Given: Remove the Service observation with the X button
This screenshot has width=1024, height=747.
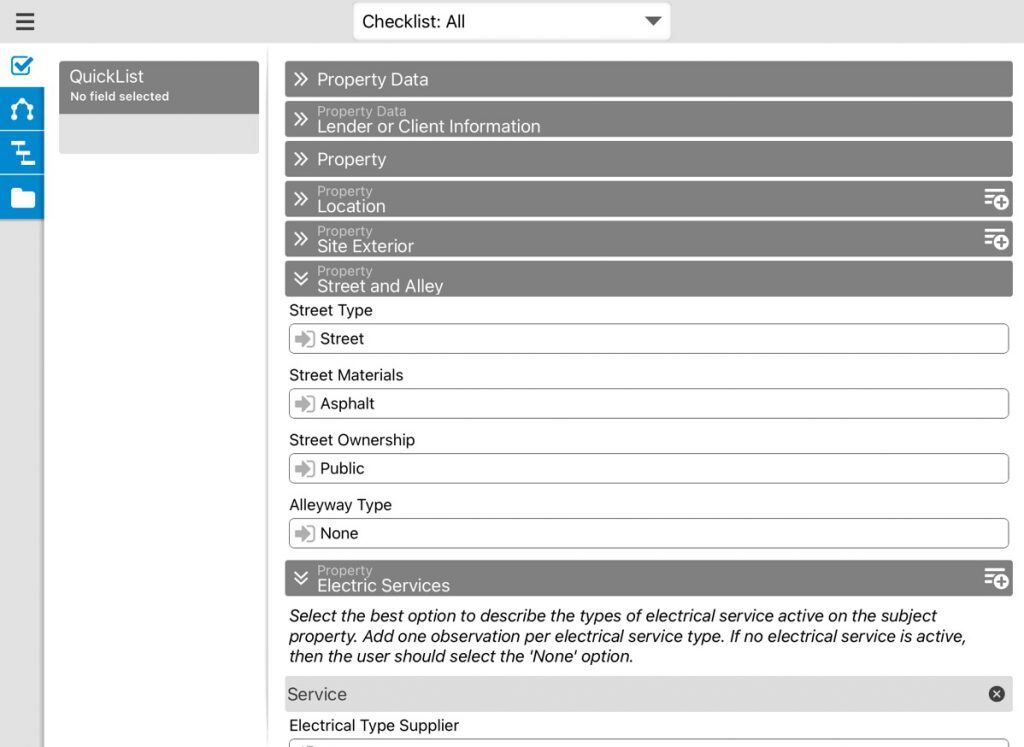Looking at the screenshot, I should 996,694.
